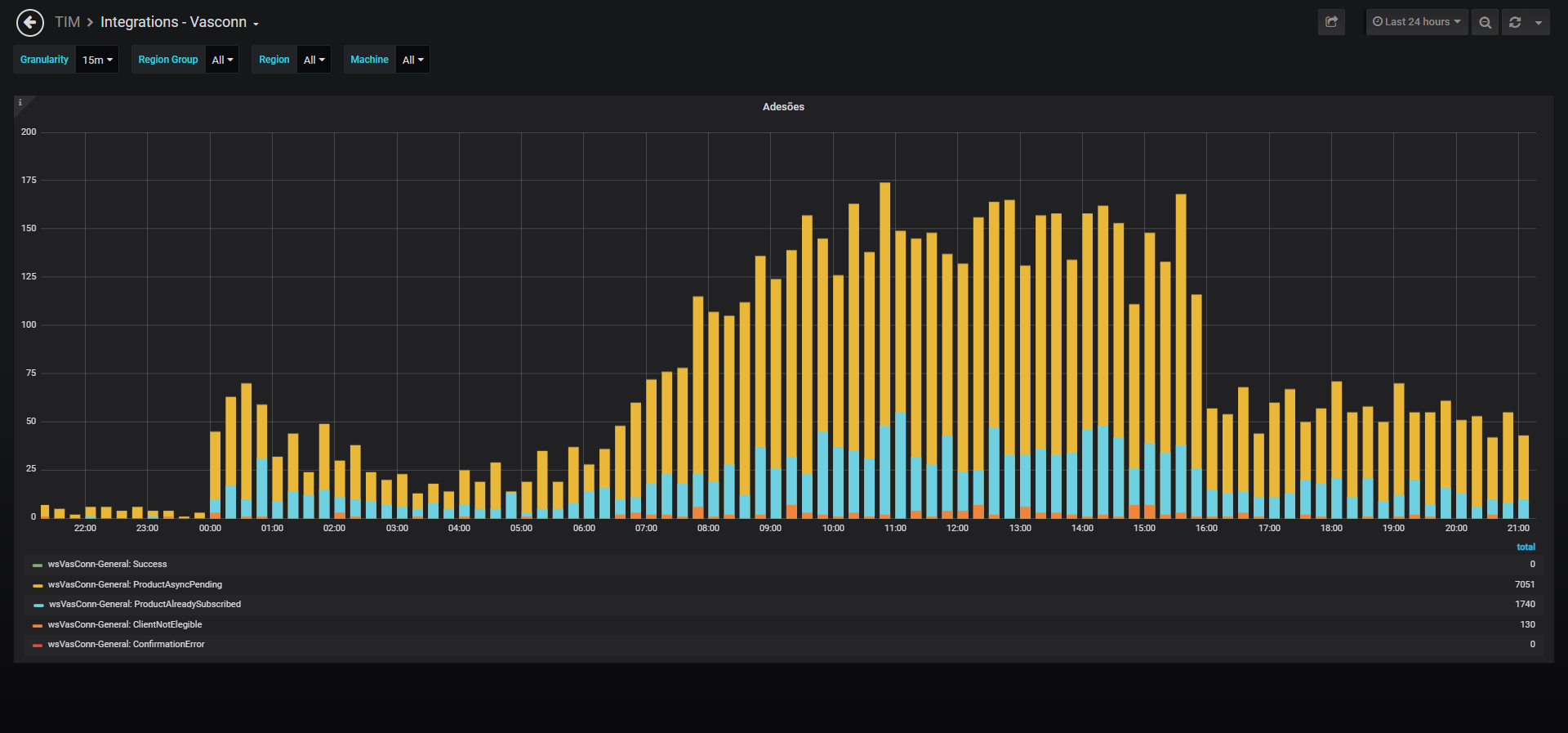Click the Machine variable label

tap(369, 60)
